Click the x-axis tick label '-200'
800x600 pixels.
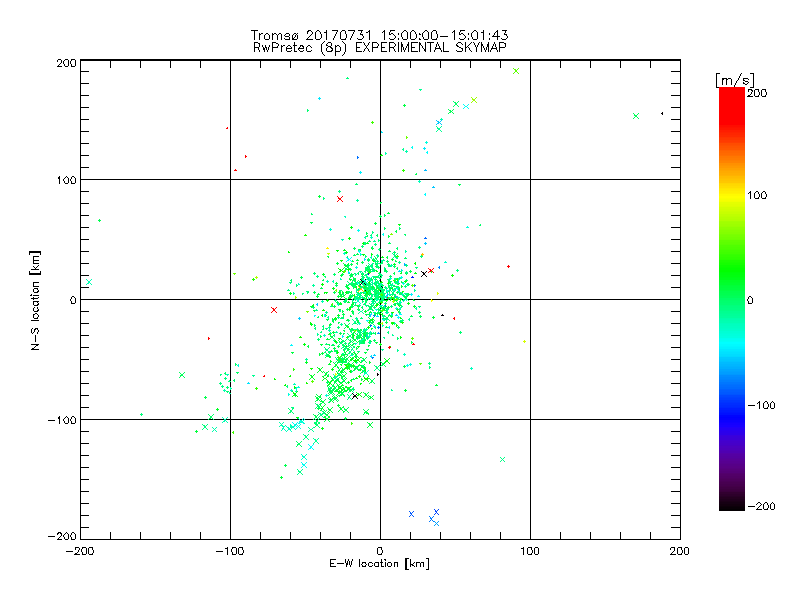81,552
